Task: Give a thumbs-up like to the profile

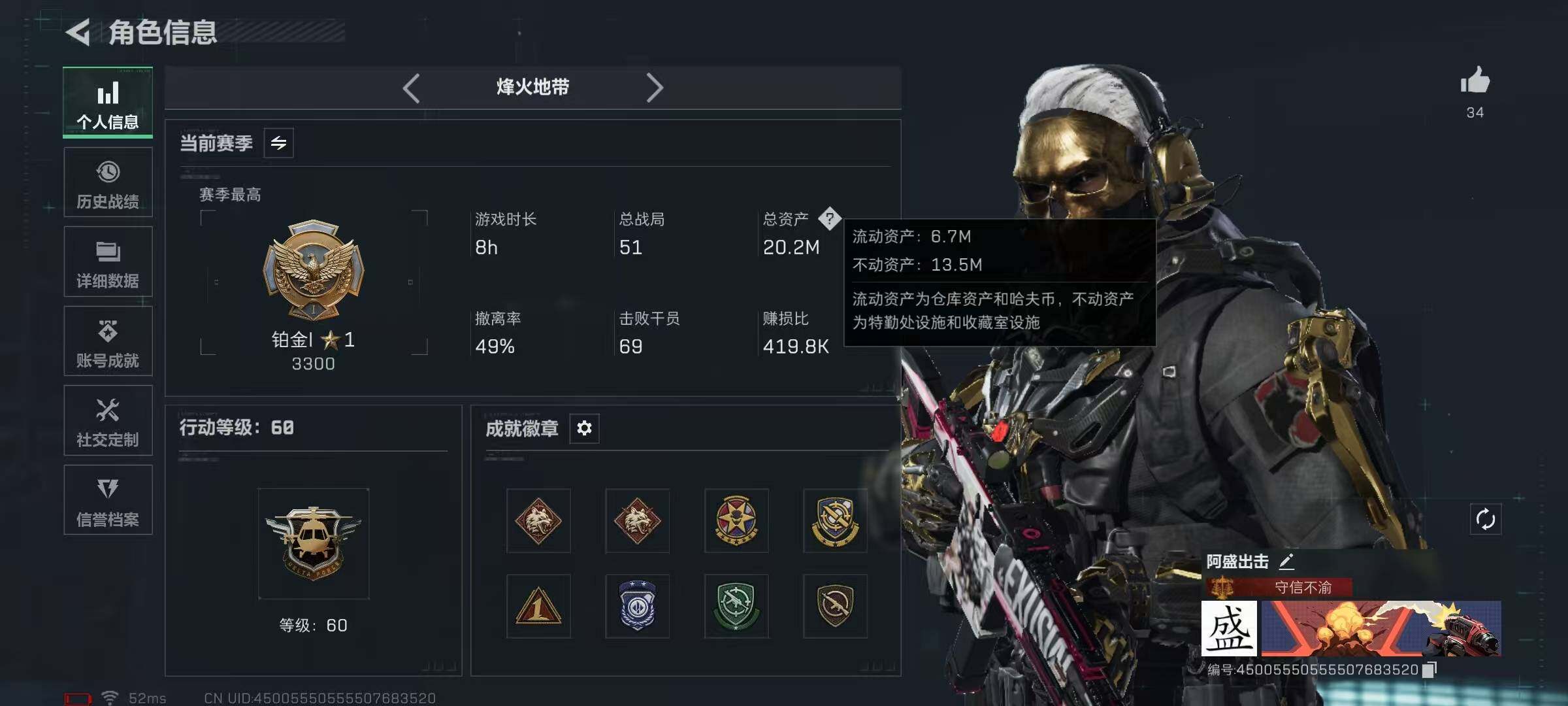Action: 1475,81
